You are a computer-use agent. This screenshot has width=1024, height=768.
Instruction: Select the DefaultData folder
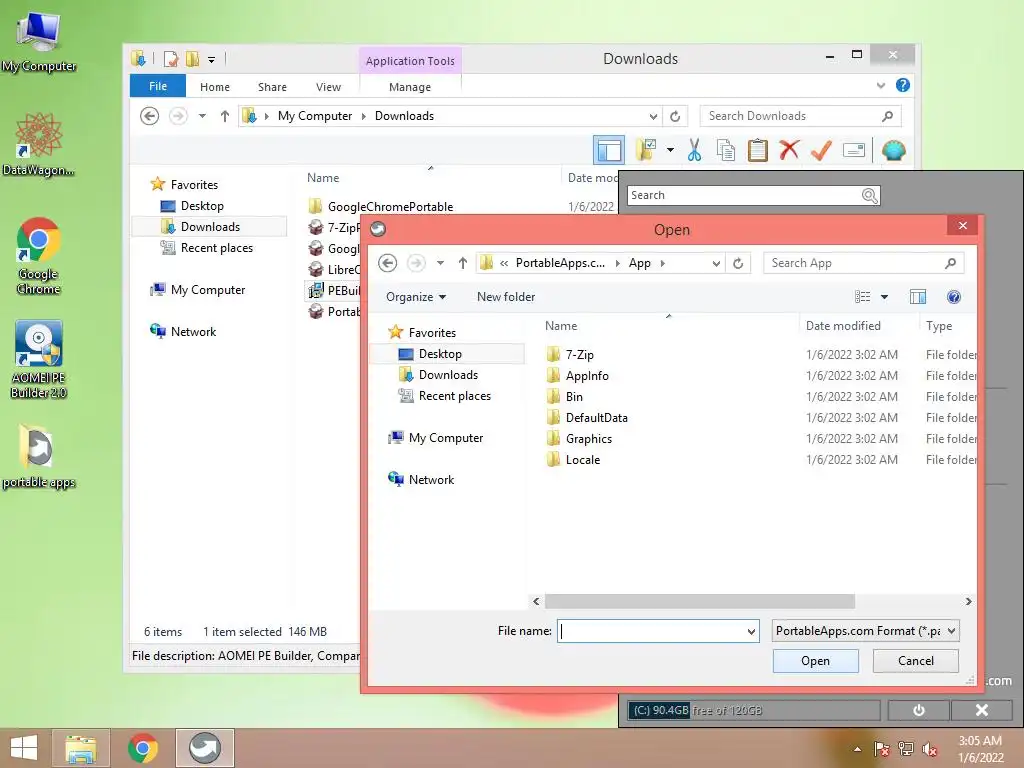click(596, 417)
